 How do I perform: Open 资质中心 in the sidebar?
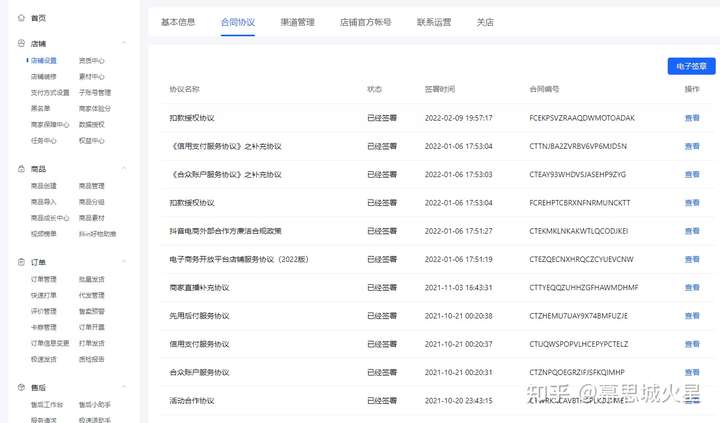pyautogui.click(x=91, y=61)
